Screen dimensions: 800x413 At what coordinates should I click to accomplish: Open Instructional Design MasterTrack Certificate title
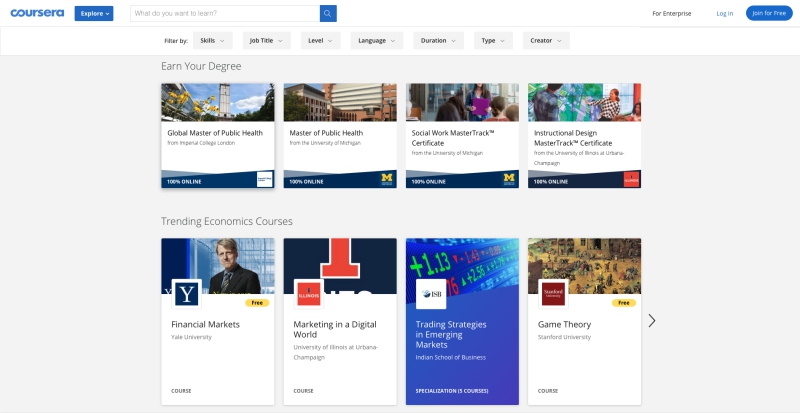click(573, 138)
